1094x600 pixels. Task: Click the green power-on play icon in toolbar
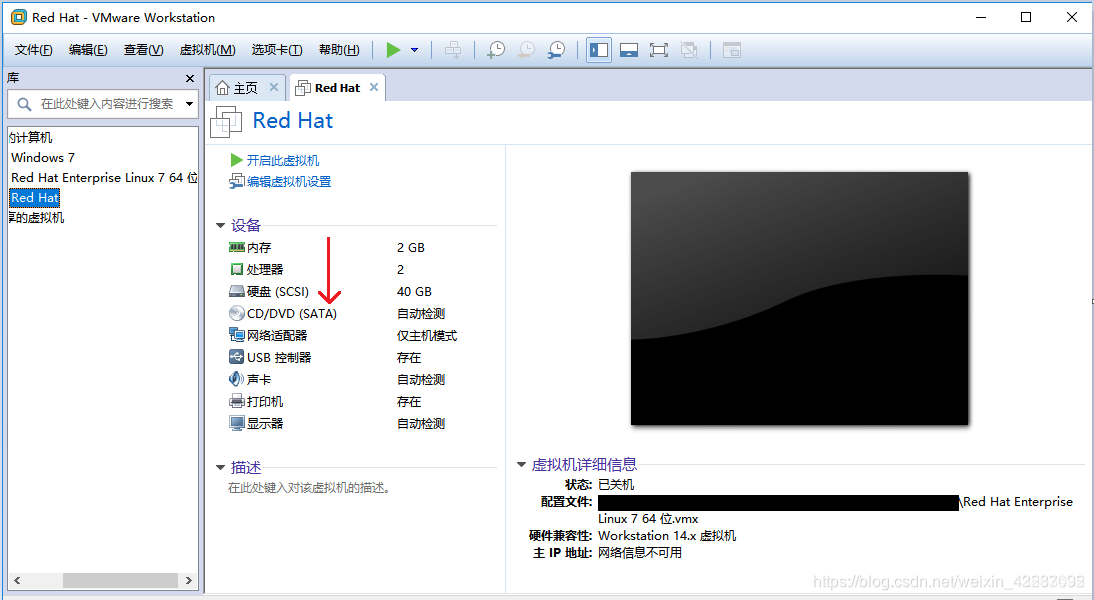tap(394, 50)
